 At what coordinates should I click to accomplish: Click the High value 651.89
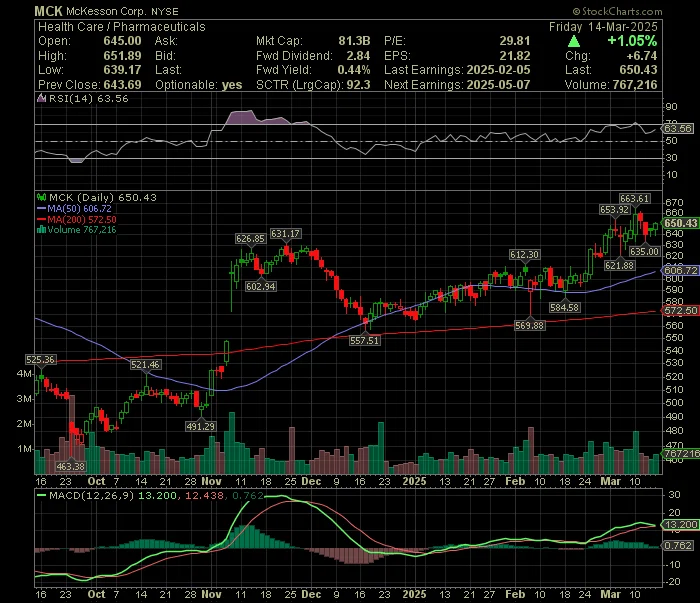(122, 56)
